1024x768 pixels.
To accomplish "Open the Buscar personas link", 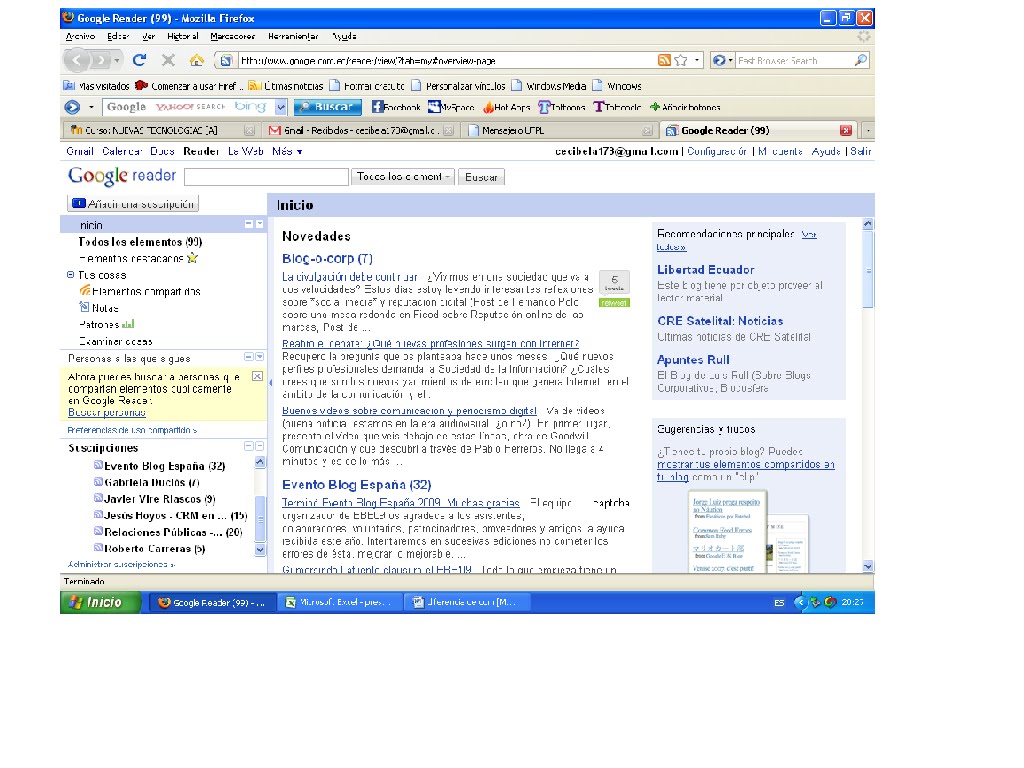I will 106,413.
